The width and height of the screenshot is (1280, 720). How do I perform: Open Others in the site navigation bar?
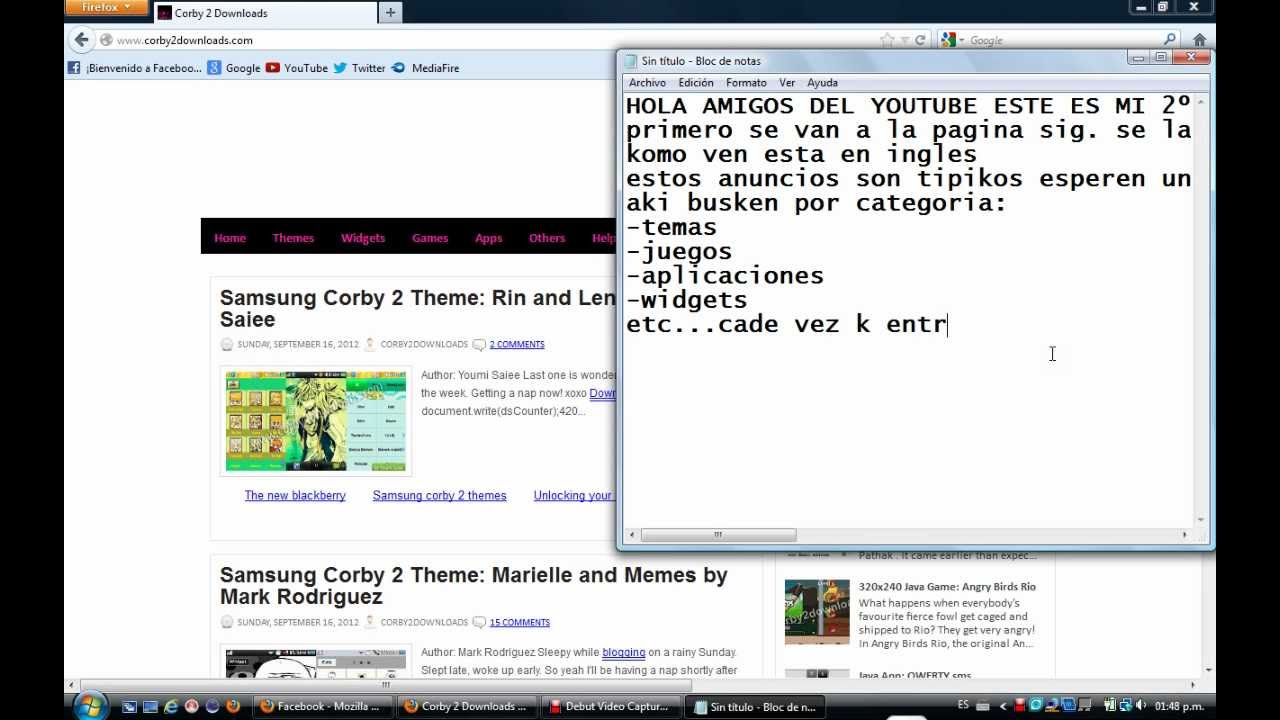click(x=547, y=238)
